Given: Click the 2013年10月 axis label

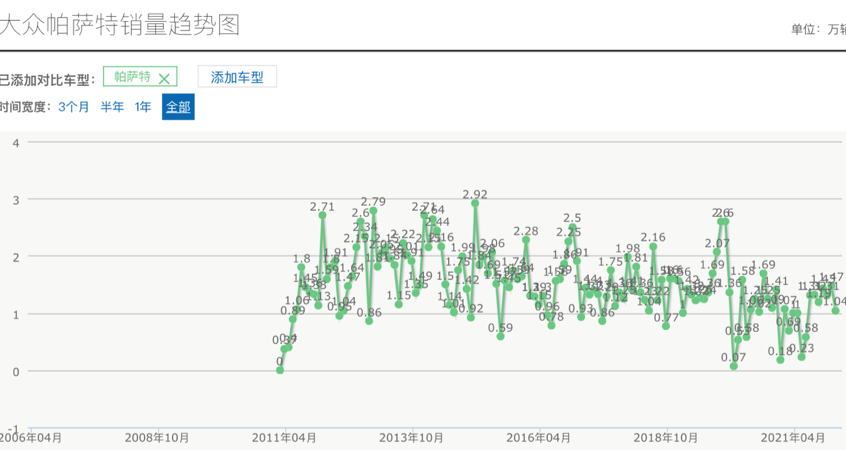Looking at the screenshot, I should coord(411,438).
